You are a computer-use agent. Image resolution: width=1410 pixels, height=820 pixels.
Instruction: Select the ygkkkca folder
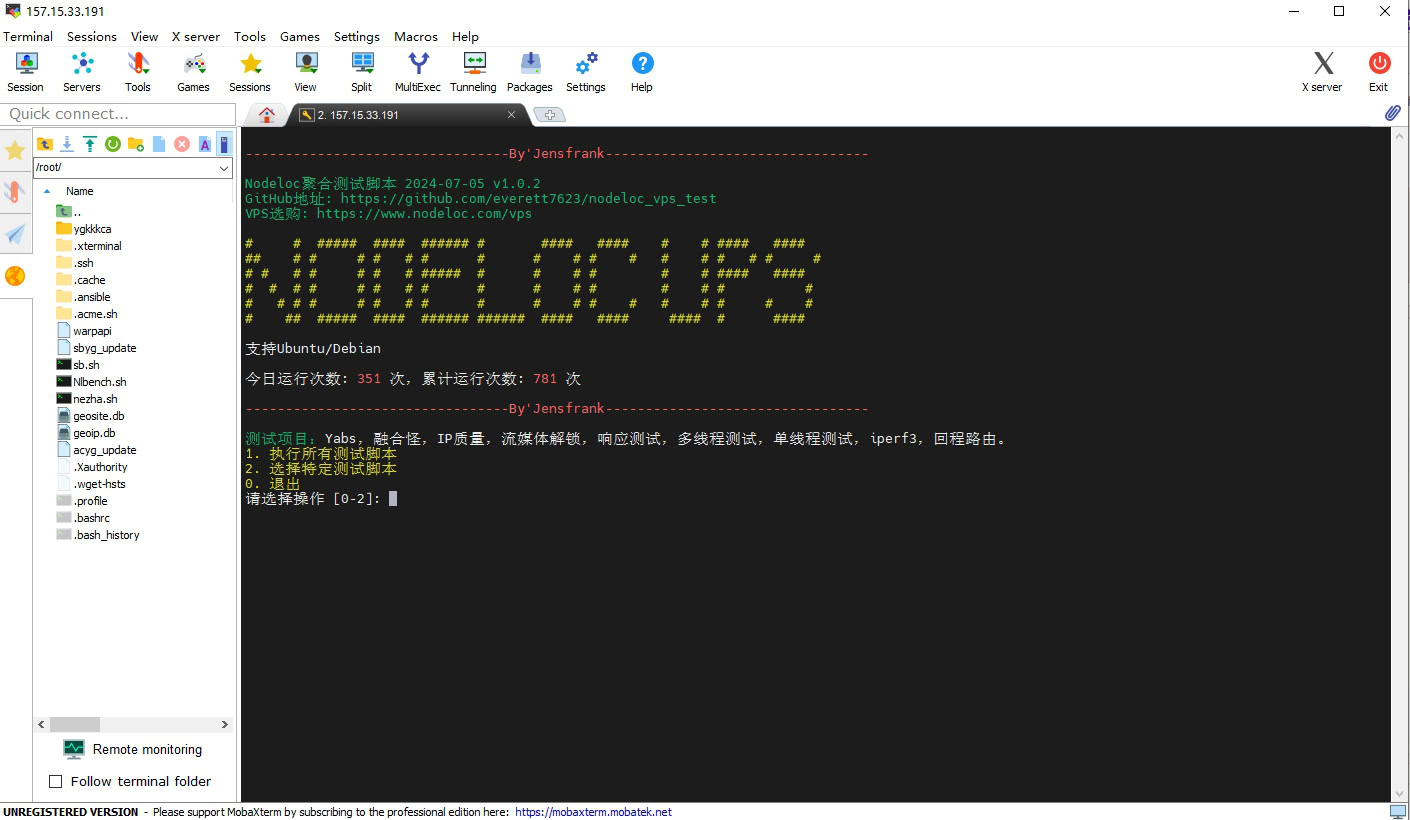pyautogui.click(x=84, y=229)
